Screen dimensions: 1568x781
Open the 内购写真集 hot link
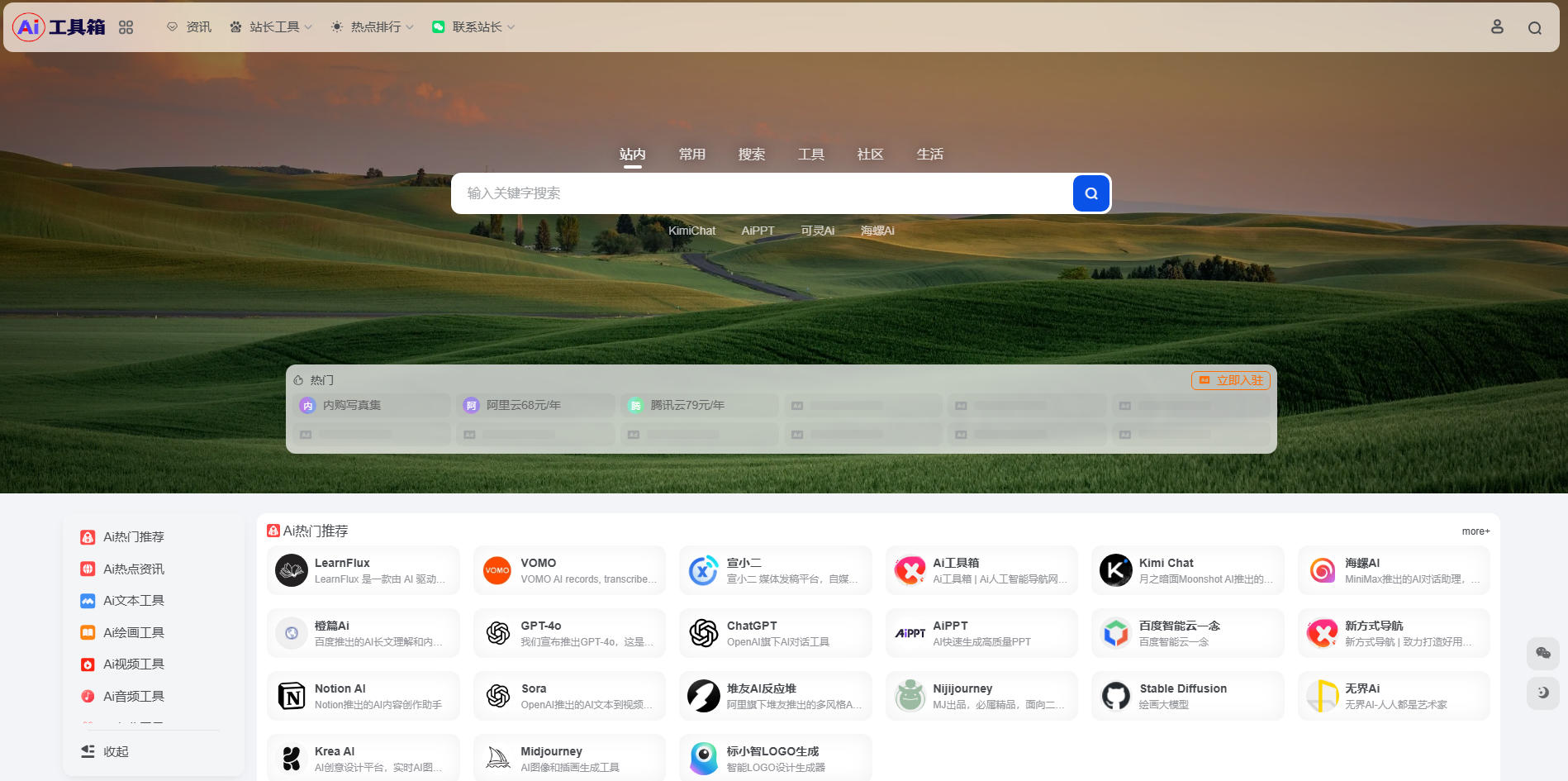(372, 405)
